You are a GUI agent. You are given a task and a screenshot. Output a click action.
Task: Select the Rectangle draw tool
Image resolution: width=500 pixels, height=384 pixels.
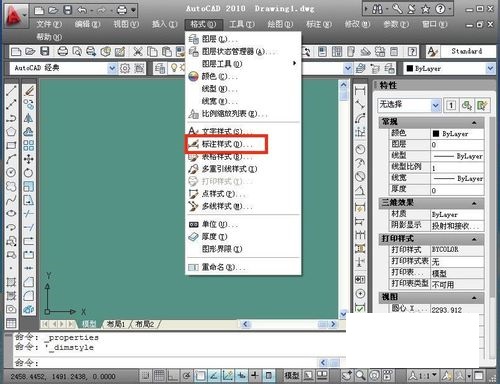tap(11, 145)
